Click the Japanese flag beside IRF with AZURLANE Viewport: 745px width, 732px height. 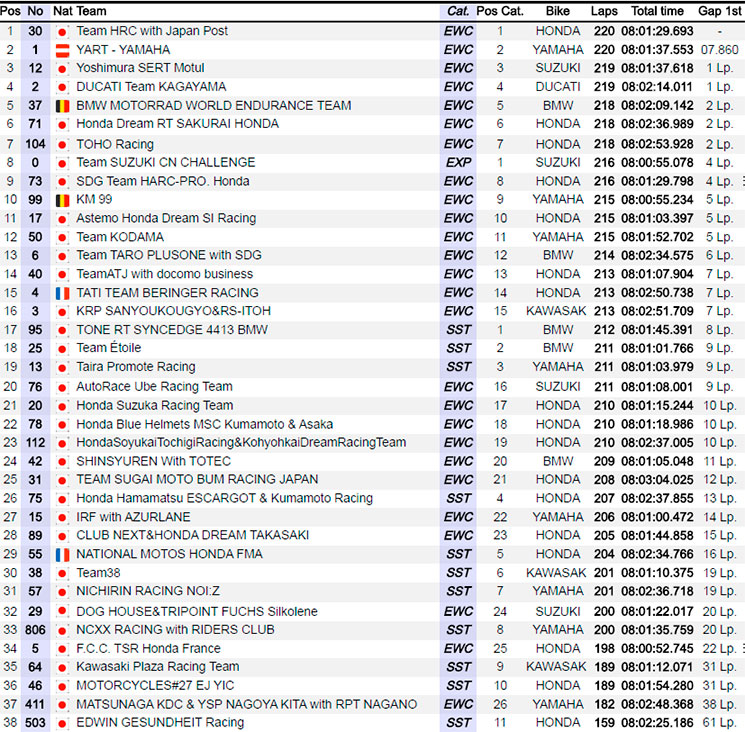point(62,518)
